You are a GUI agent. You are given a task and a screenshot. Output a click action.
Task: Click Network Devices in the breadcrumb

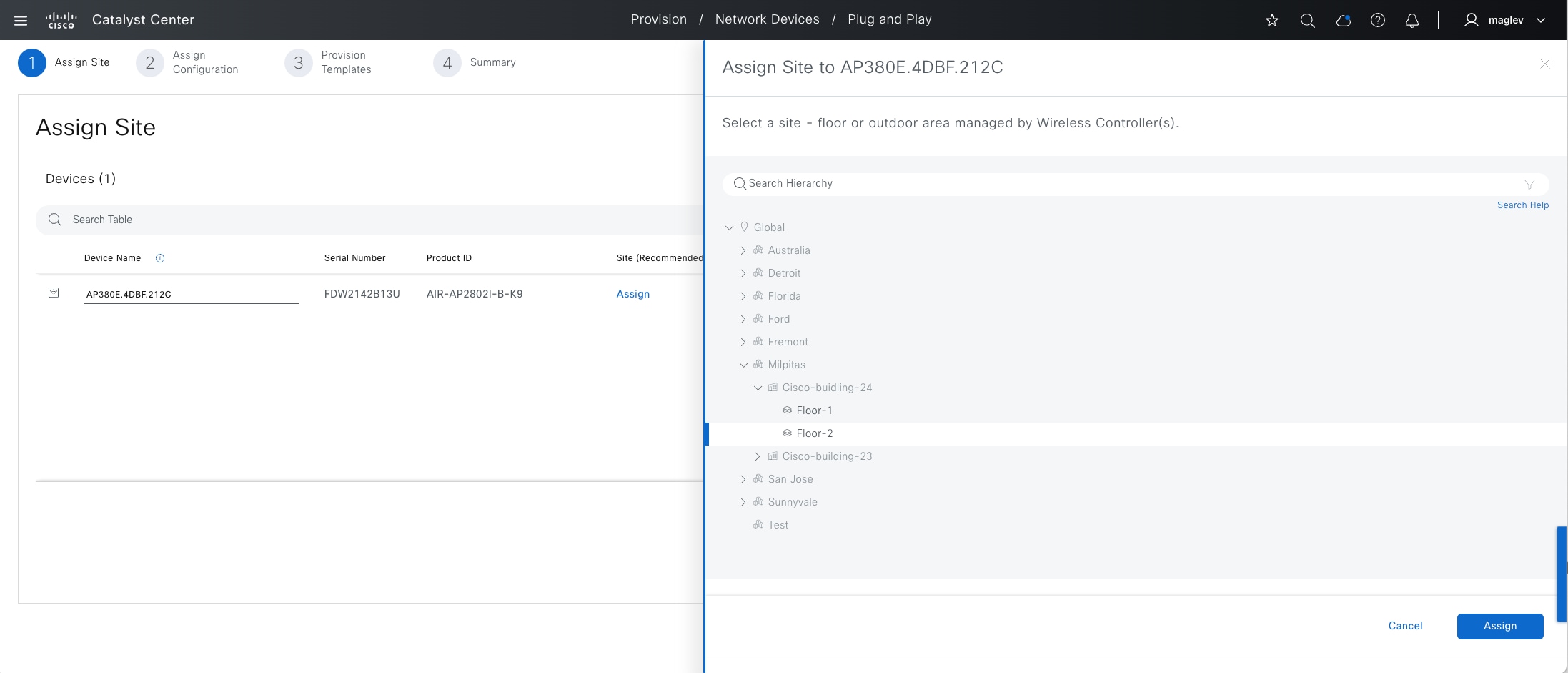tap(768, 19)
